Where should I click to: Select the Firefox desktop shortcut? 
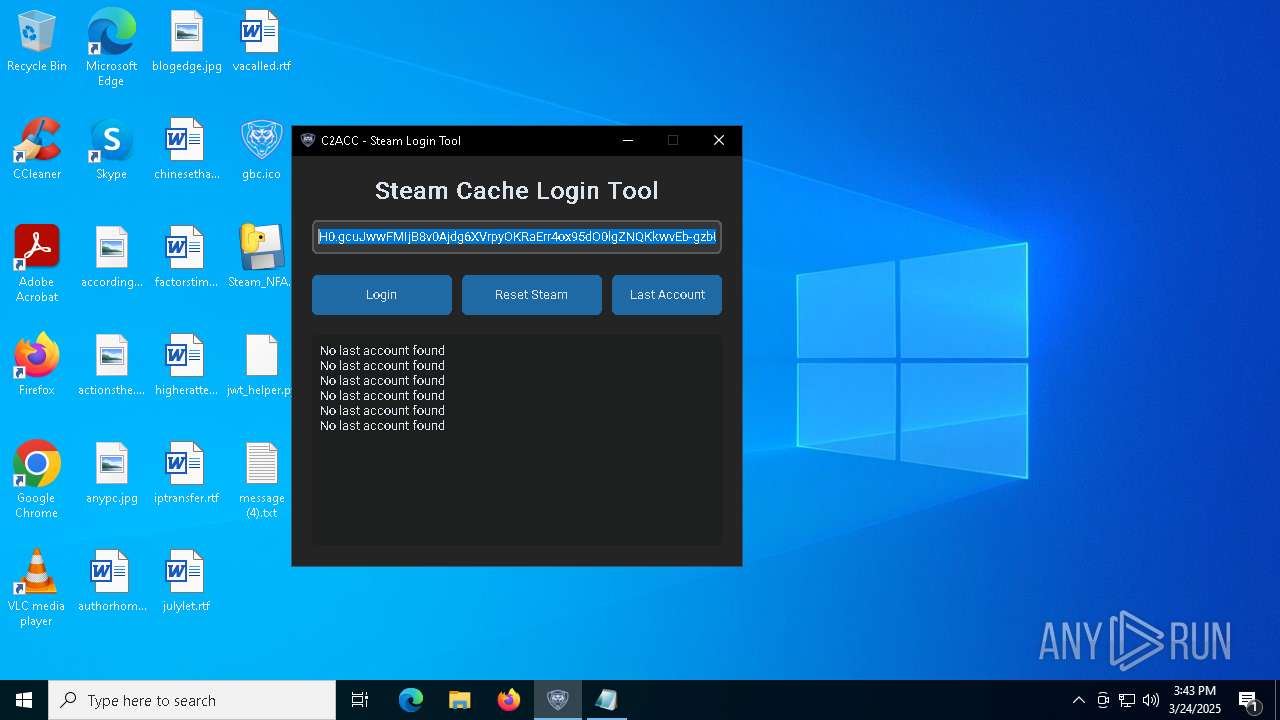click(x=37, y=366)
